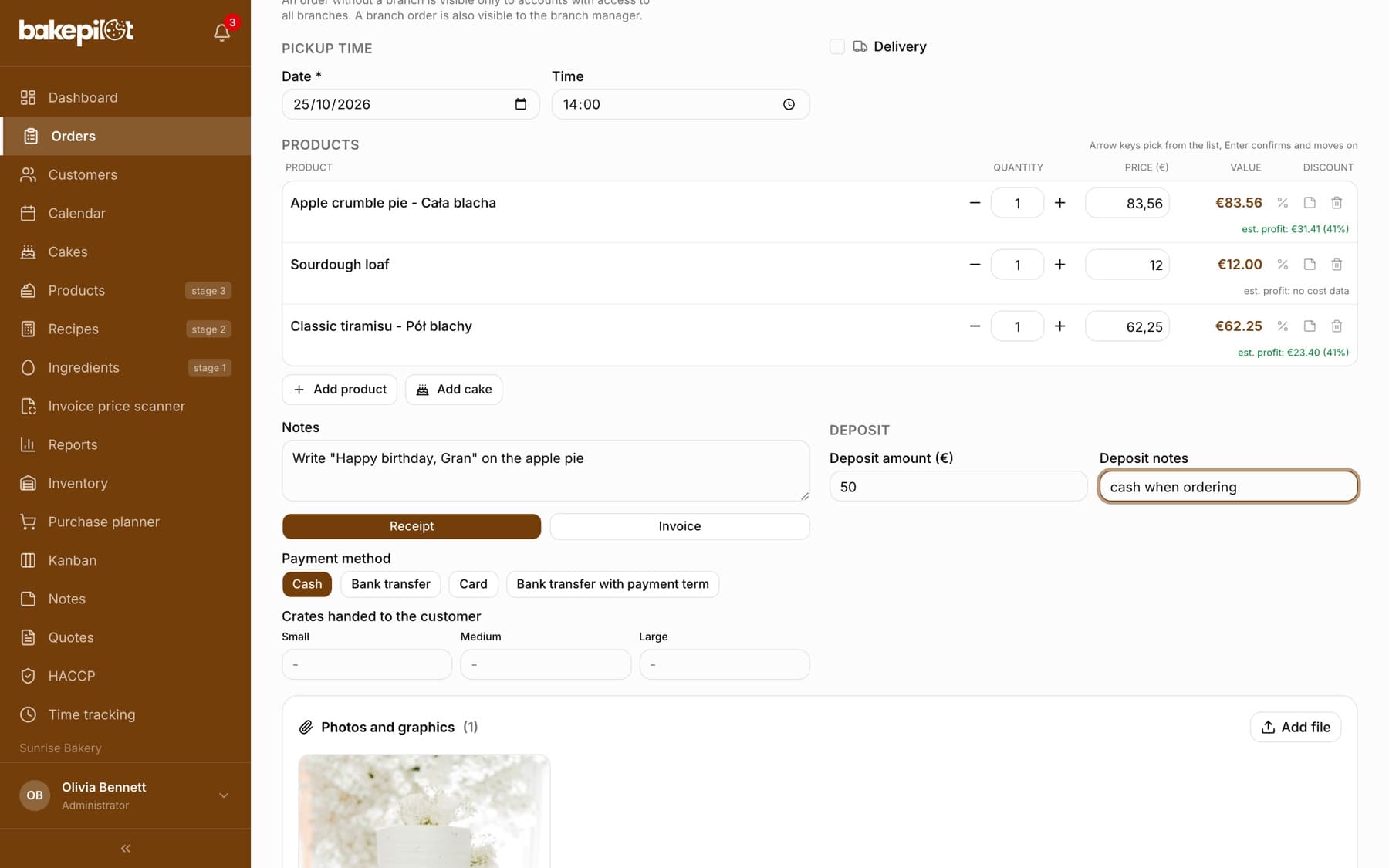Delete the Apple crumble pie row
Image resolution: width=1389 pixels, height=868 pixels.
click(1337, 203)
